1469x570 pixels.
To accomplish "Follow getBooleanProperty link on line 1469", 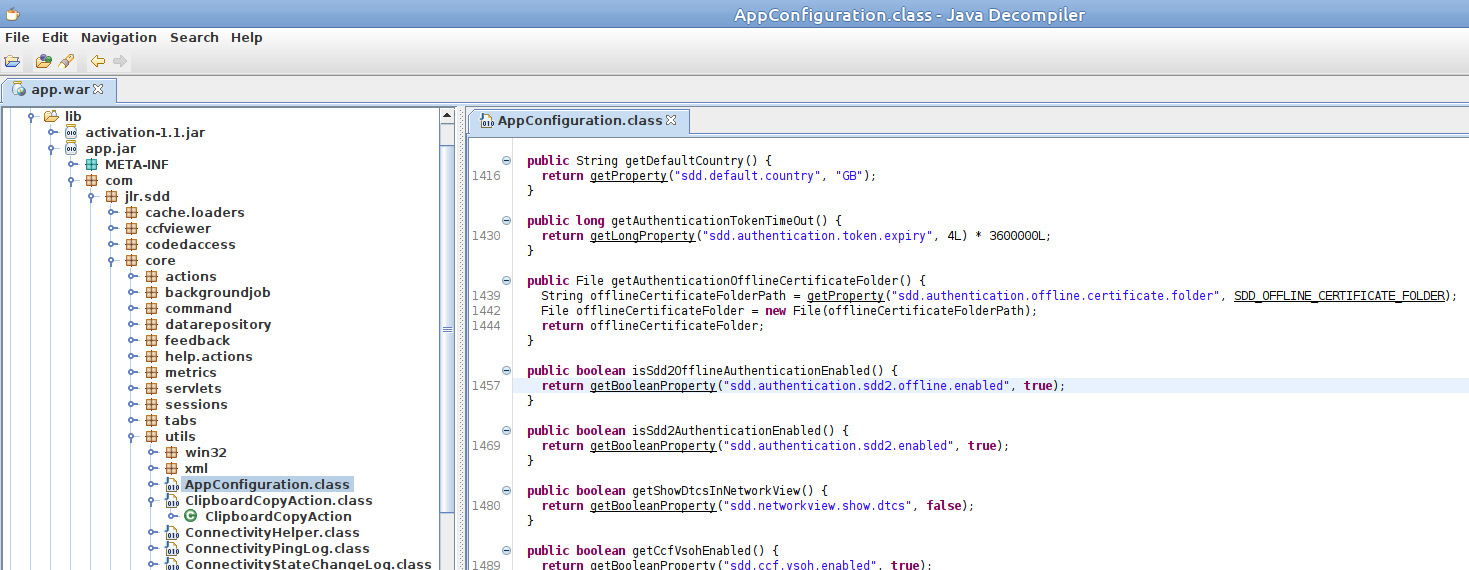I will click(653, 445).
